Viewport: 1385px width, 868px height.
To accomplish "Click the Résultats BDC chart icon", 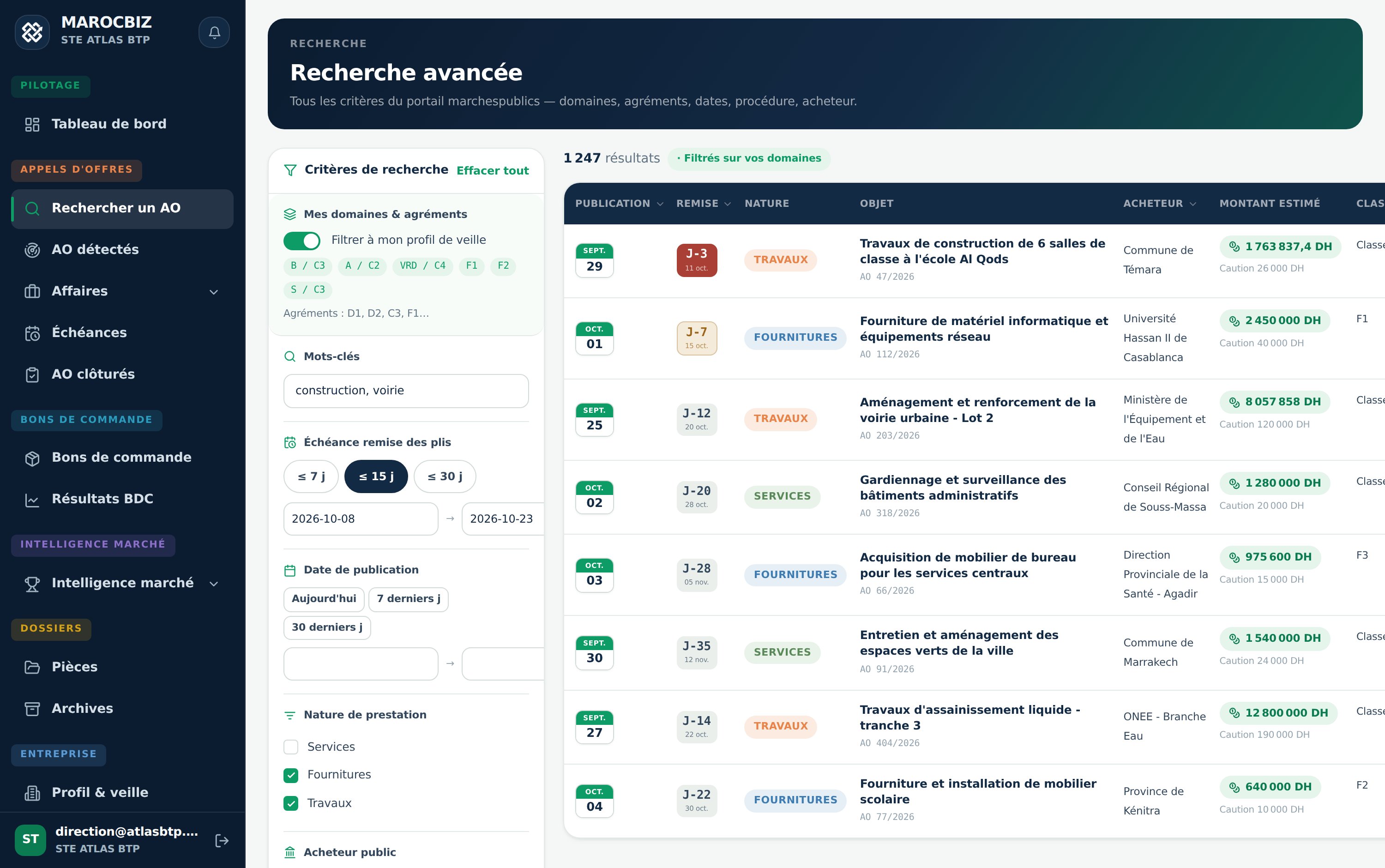I will click(32, 500).
